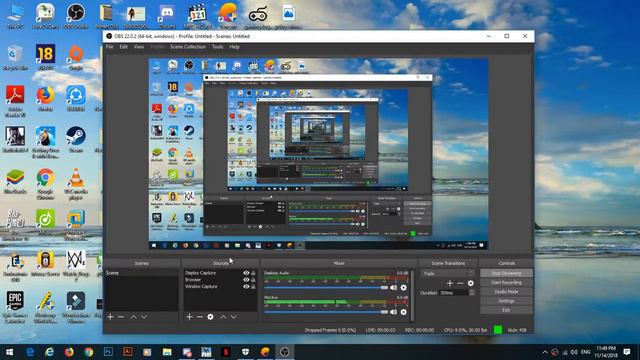Open the Fade transition dropdown
This screenshot has height=360, width=640.
pos(448,273)
